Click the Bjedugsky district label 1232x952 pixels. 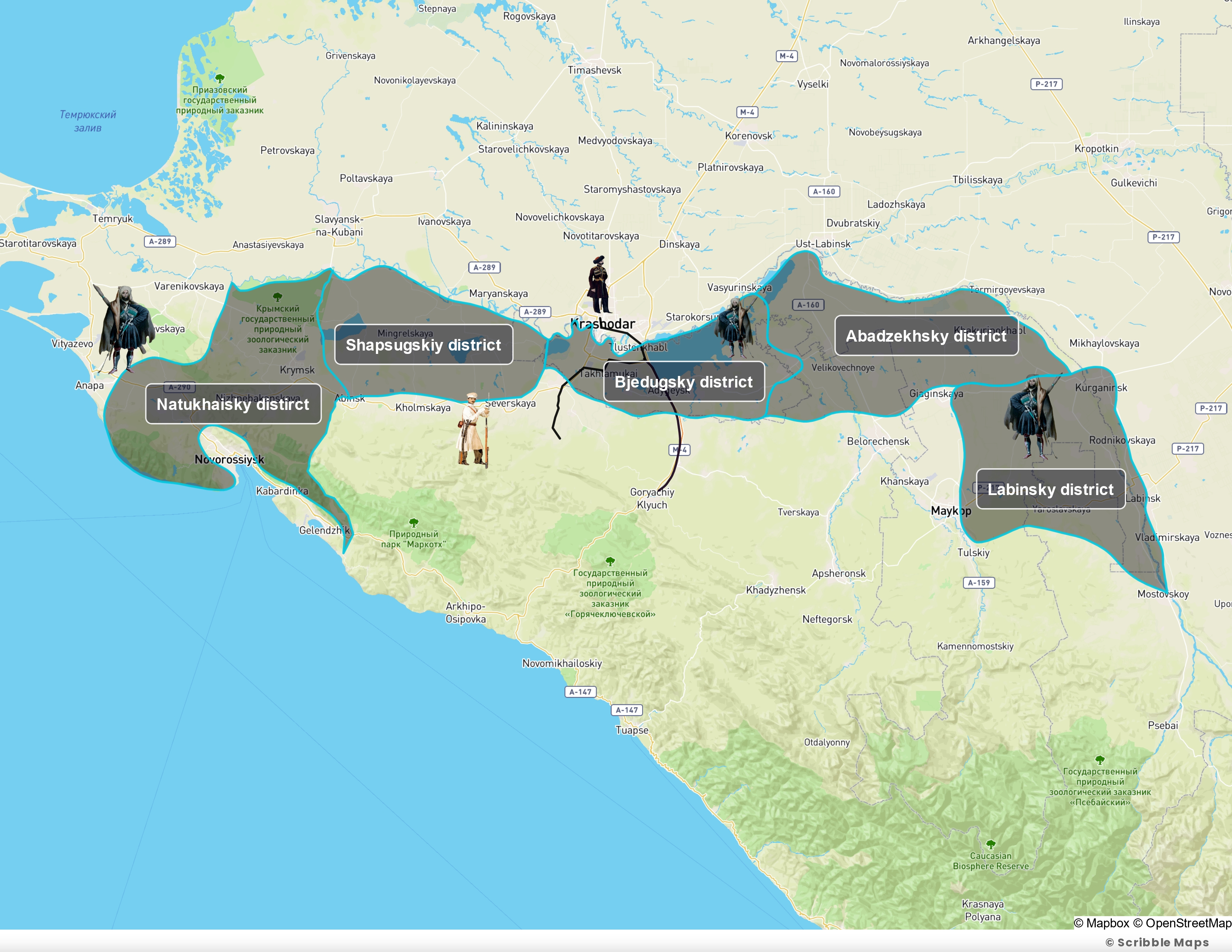tap(684, 382)
